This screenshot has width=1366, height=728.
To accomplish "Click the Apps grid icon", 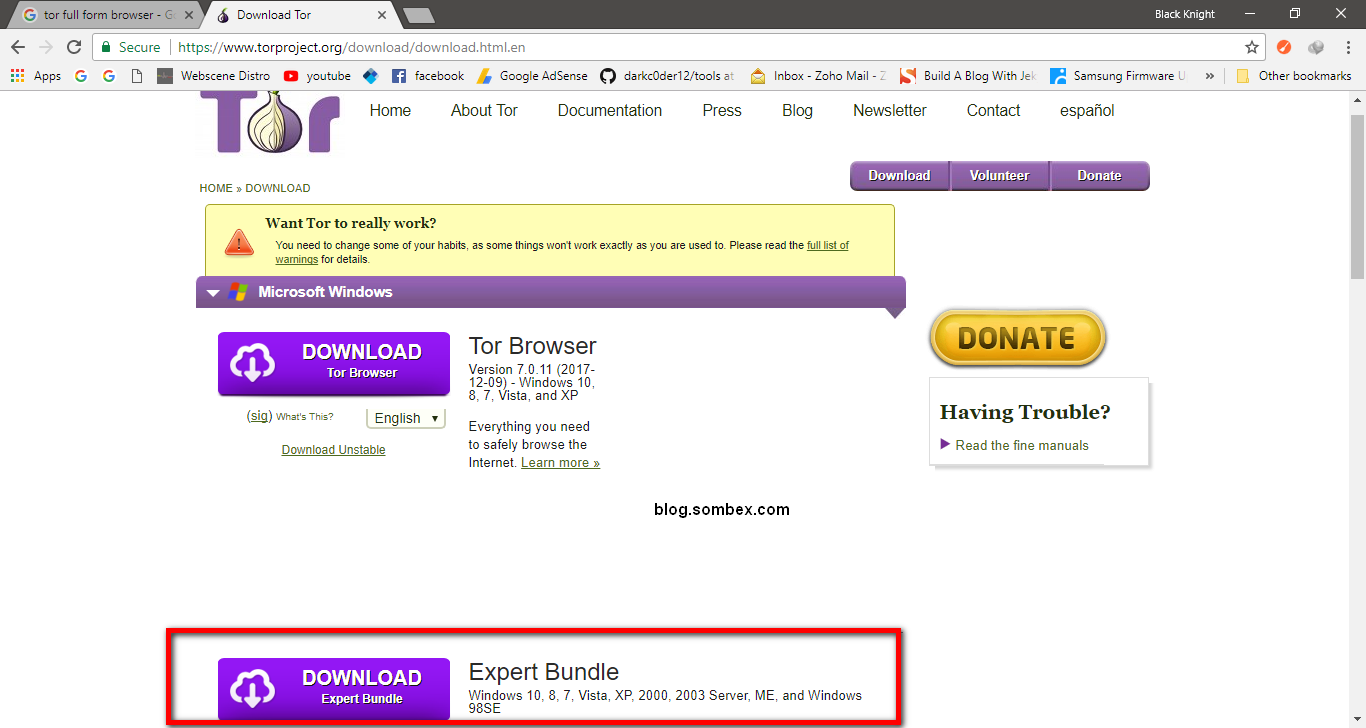I will (16, 75).
